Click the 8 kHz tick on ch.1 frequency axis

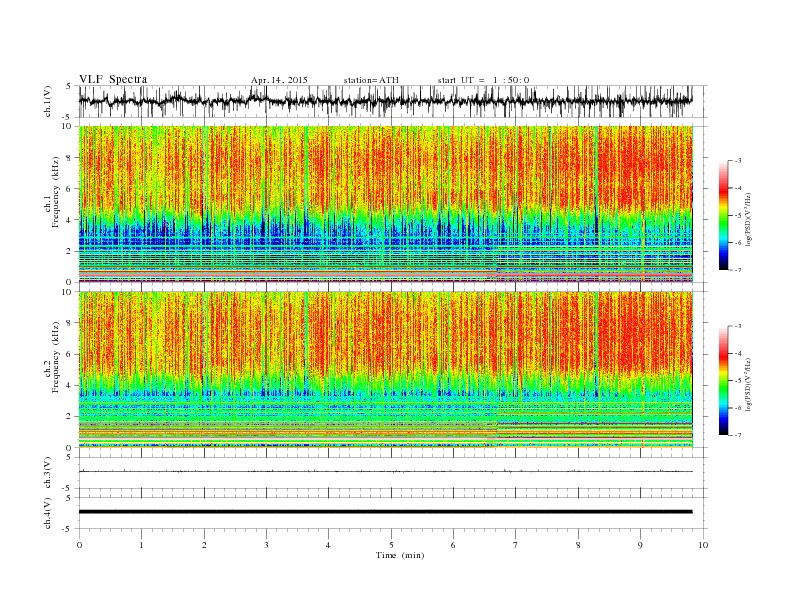click(x=70, y=158)
